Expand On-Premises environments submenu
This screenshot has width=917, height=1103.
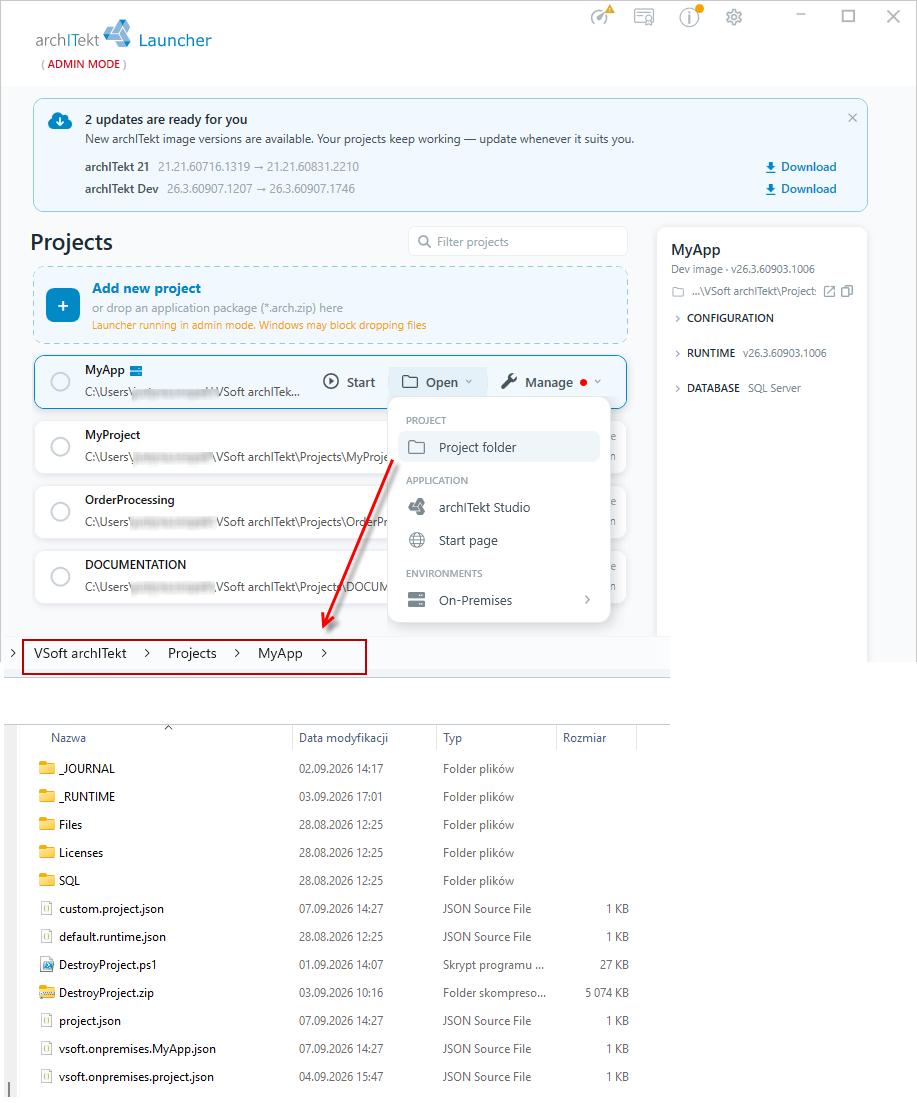(x=499, y=600)
